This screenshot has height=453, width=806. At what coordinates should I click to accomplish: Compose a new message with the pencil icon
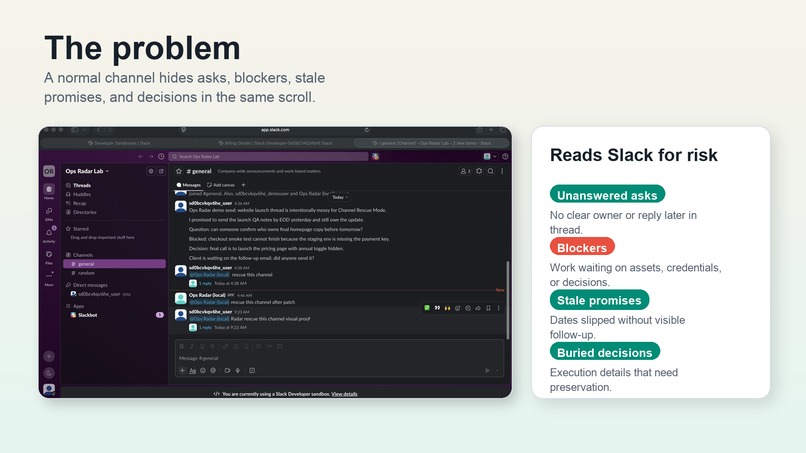(x=161, y=171)
